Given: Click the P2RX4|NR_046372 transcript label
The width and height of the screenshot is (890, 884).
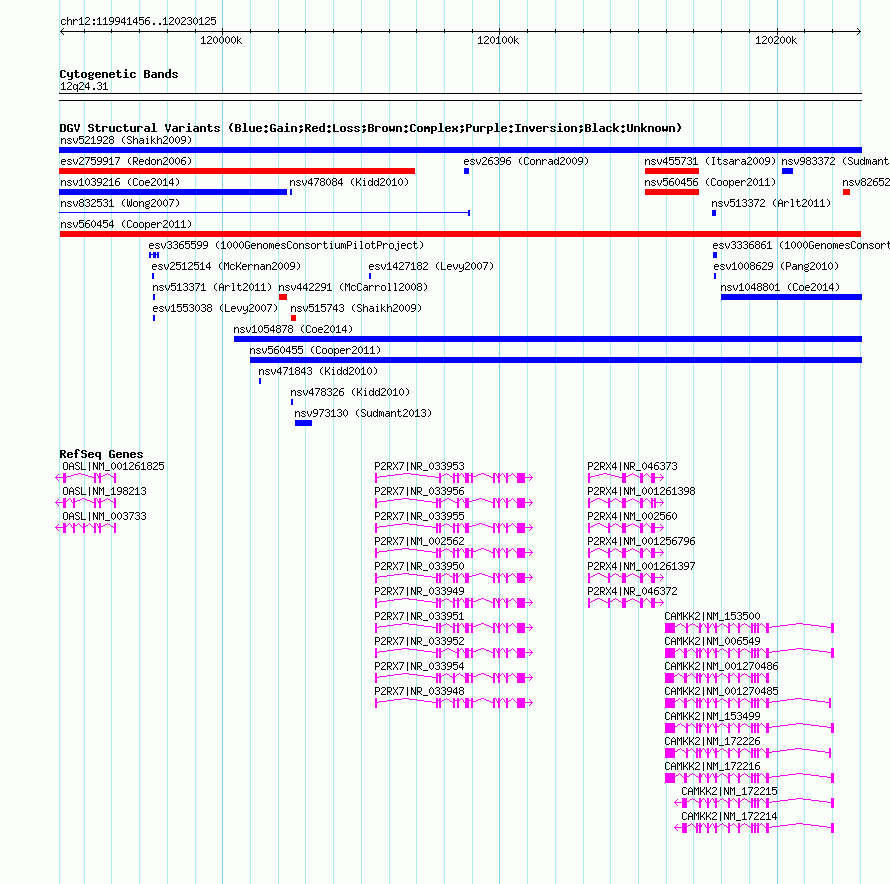Looking at the screenshot, I should coord(632,591).
